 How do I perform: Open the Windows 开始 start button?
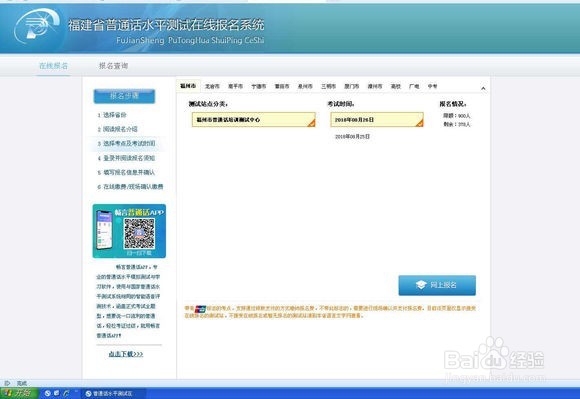(18, 393)
